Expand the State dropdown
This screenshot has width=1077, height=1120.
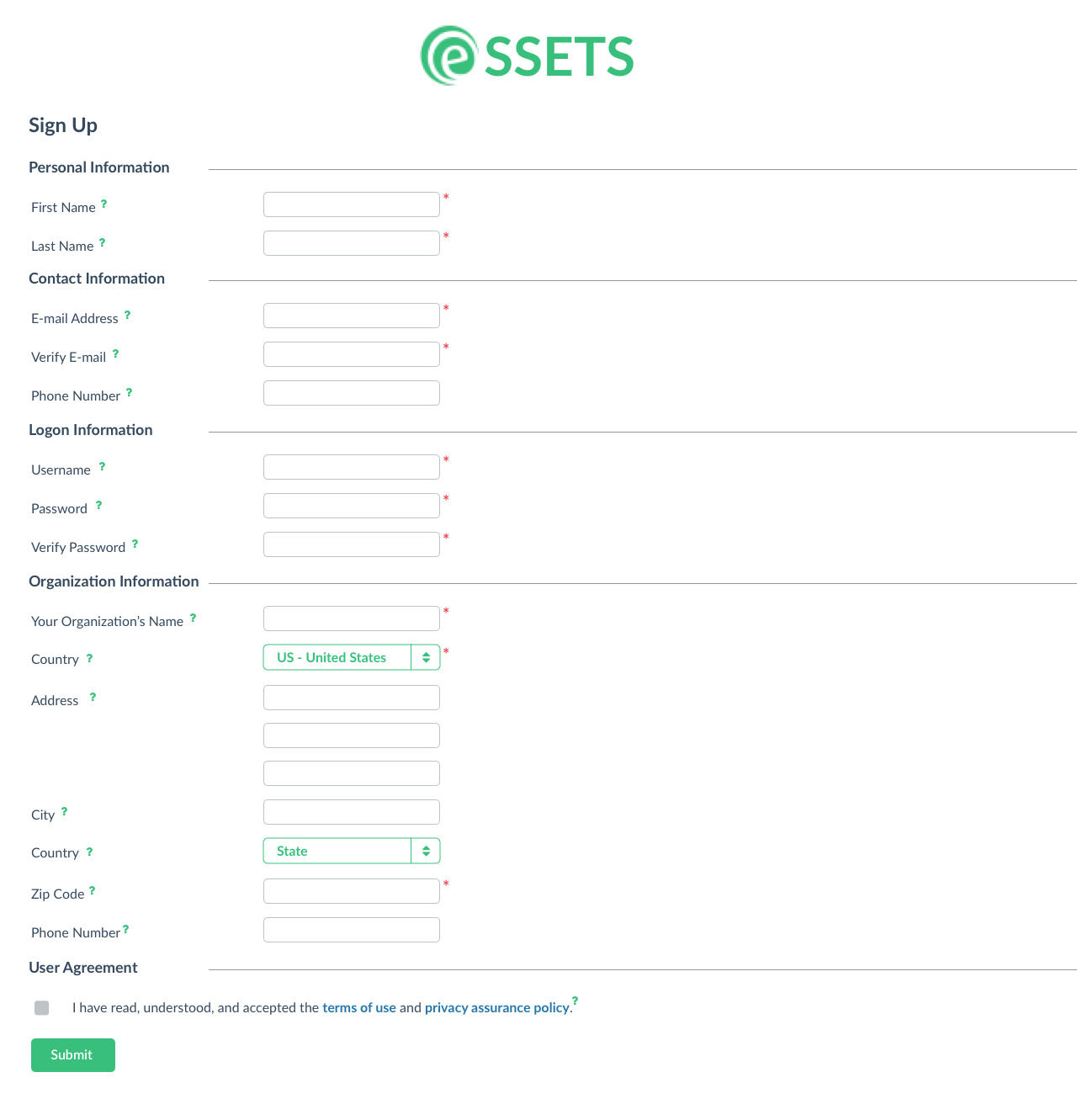point(352,851)
